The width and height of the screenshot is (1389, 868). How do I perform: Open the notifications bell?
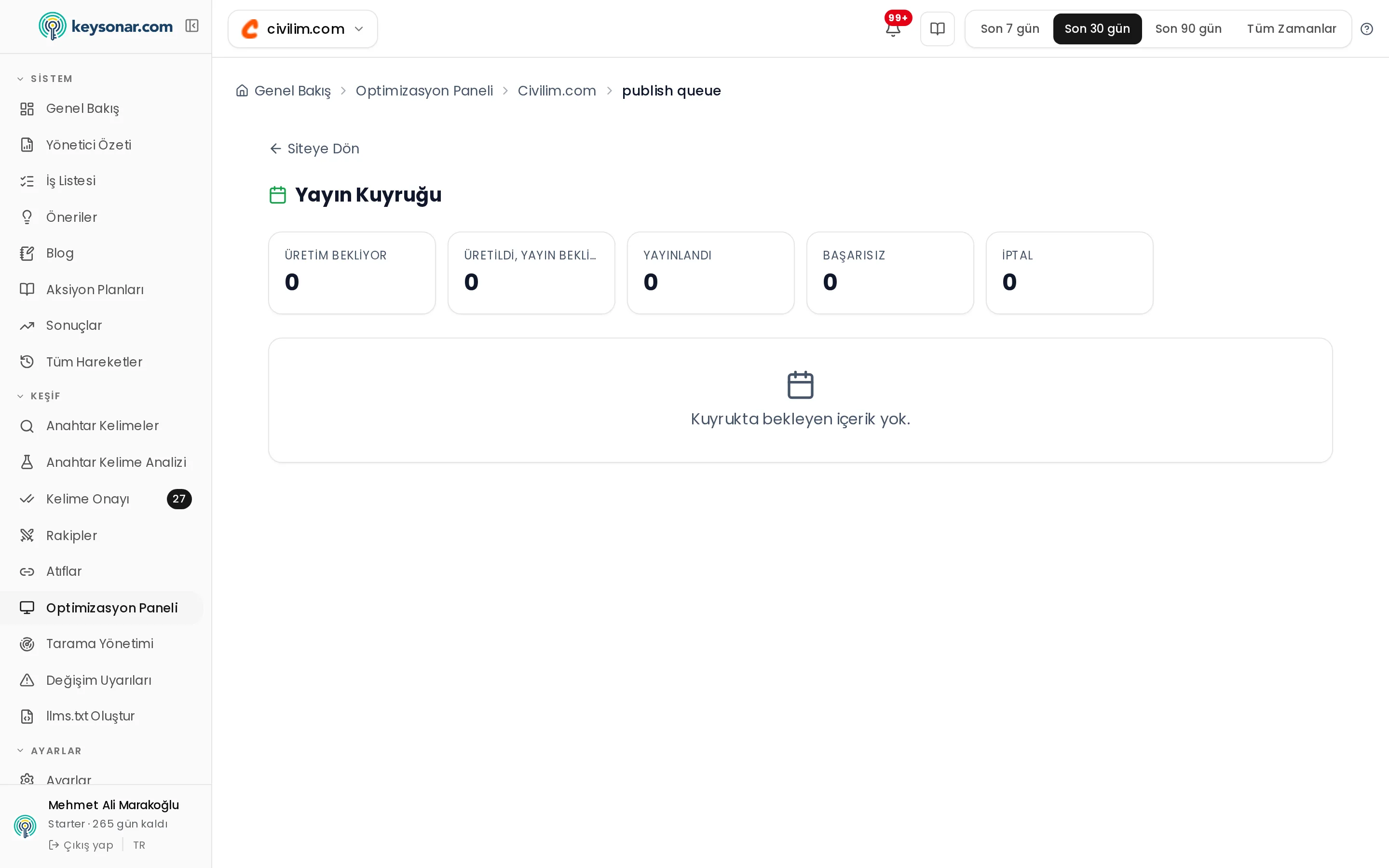893,29
